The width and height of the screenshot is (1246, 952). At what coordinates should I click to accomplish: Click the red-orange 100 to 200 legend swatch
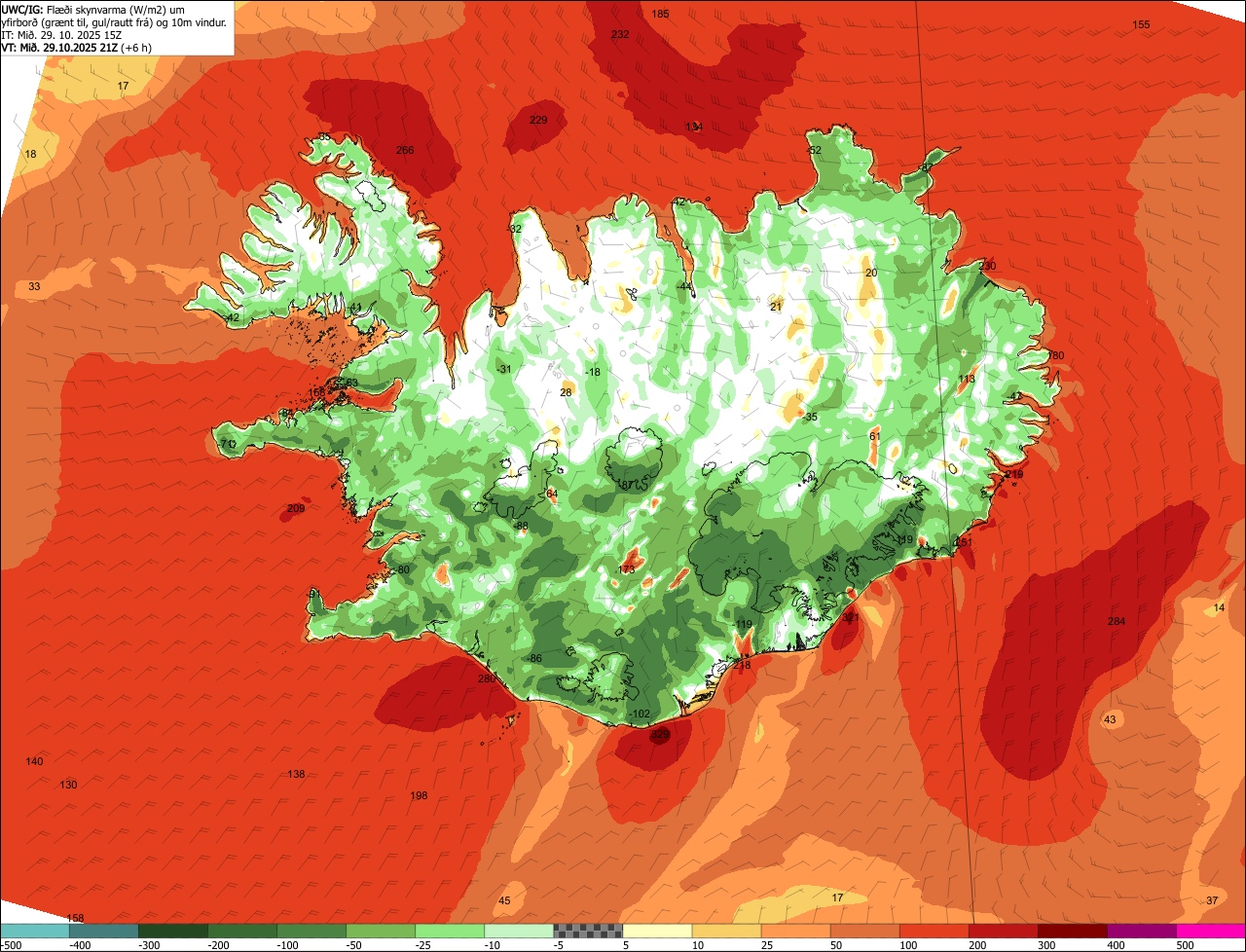pyautogui.click(x=934, y=931)
